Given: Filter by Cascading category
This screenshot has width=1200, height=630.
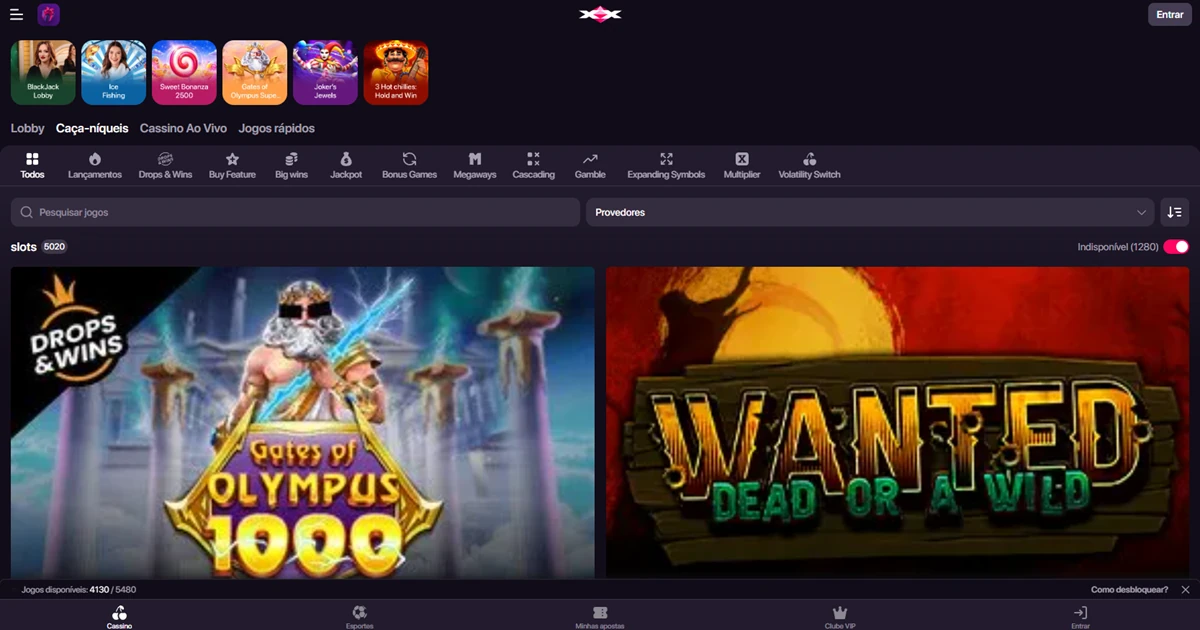Looking at the screenshot, I should pos(533,166).
